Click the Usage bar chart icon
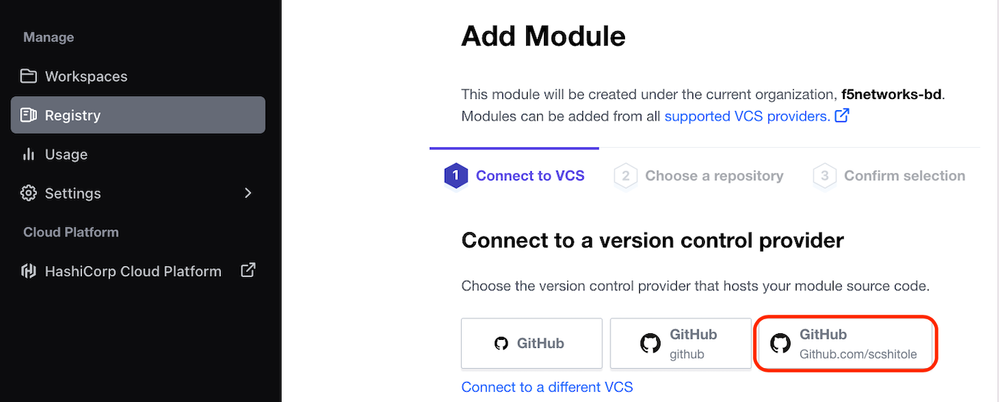 coord(28,155)
